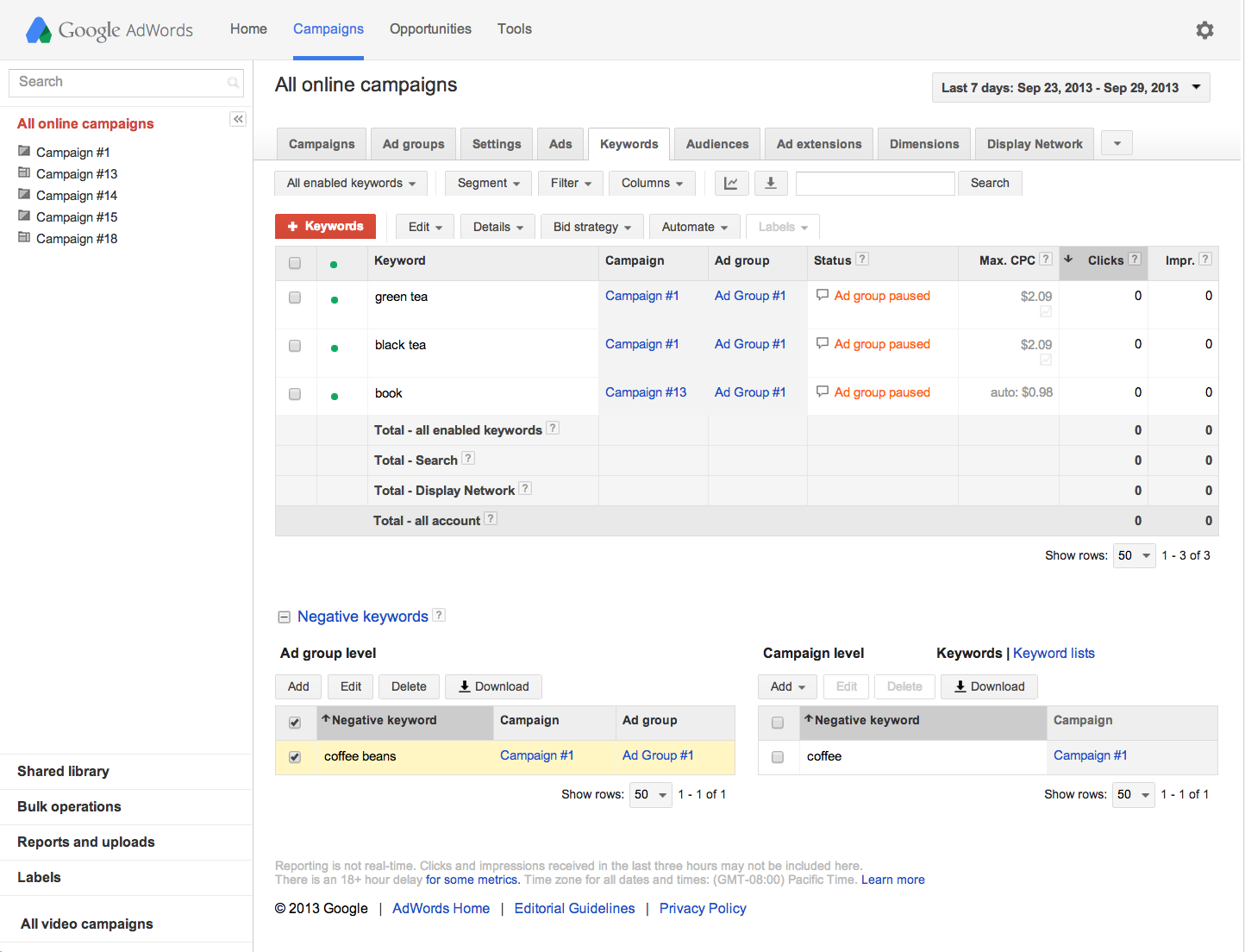Click the keyword search input field
The width and height of the screenshot is (1245, 952).
(875, 183)
